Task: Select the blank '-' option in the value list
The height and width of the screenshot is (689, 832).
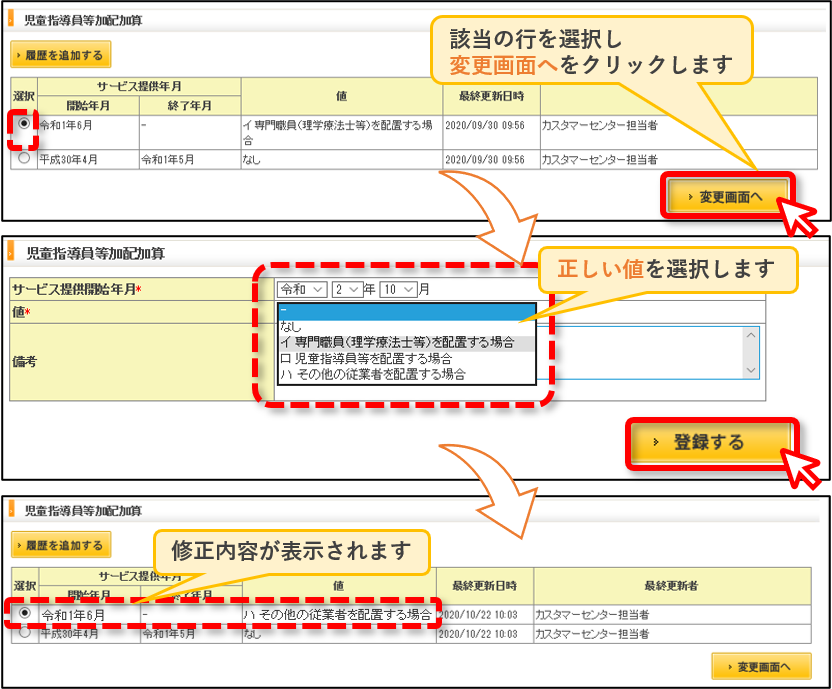Action: (408, 311)
